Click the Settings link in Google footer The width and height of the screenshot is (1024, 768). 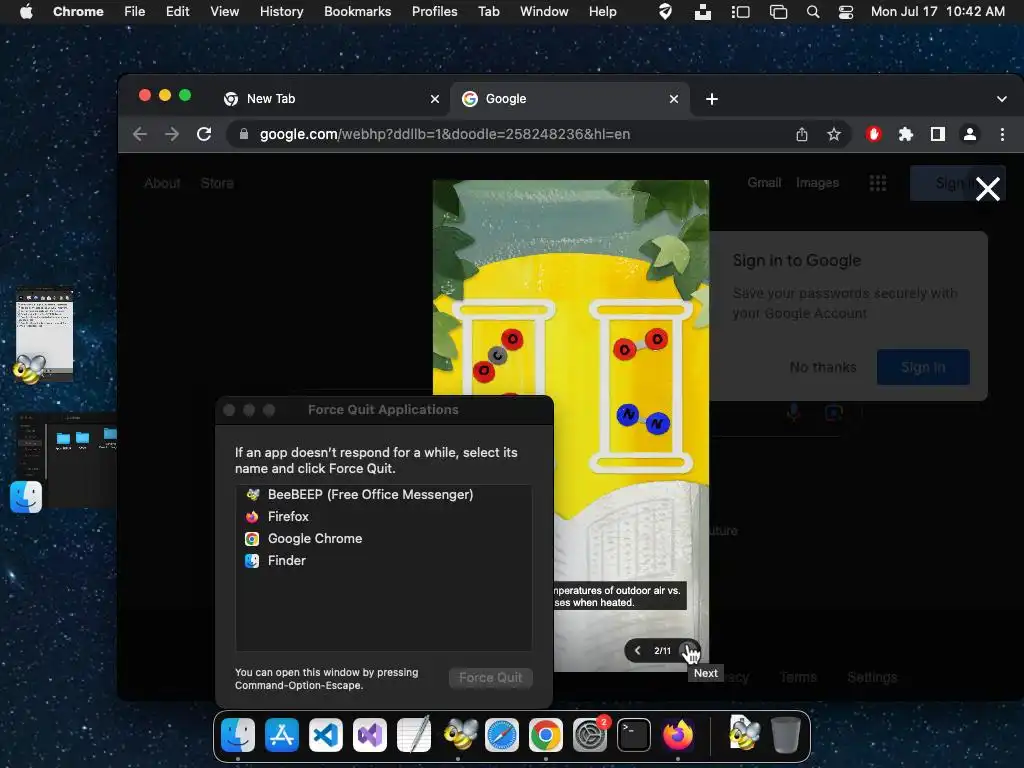click(872, 677)
